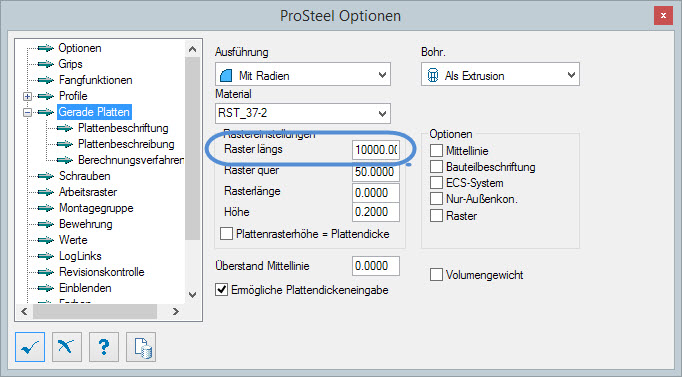Select Profile tree entry
The image size is (682, 377).
pos(73,96)
